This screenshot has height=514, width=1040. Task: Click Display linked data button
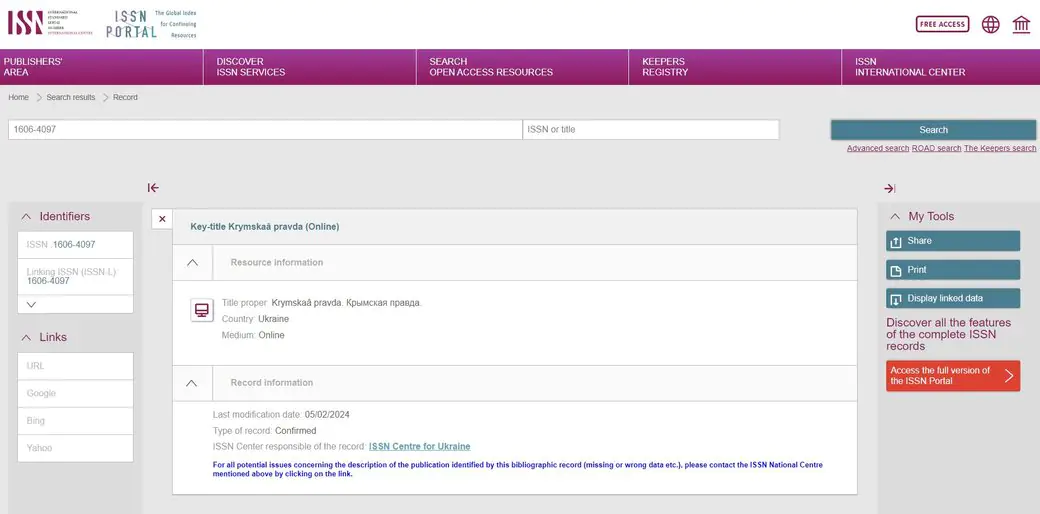[x=952, y=298]
